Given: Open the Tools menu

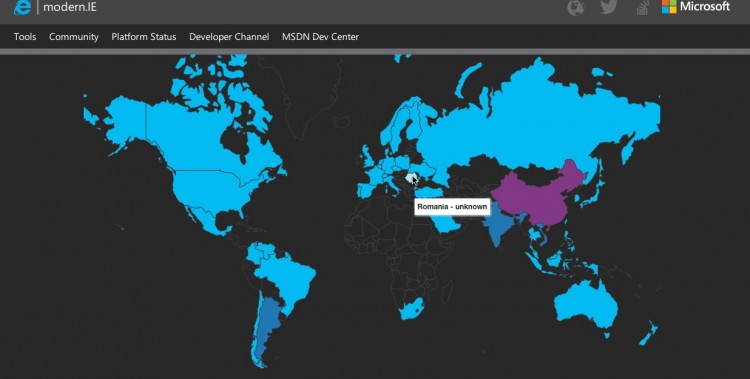Looking at the screenshot, I should 25,37.
